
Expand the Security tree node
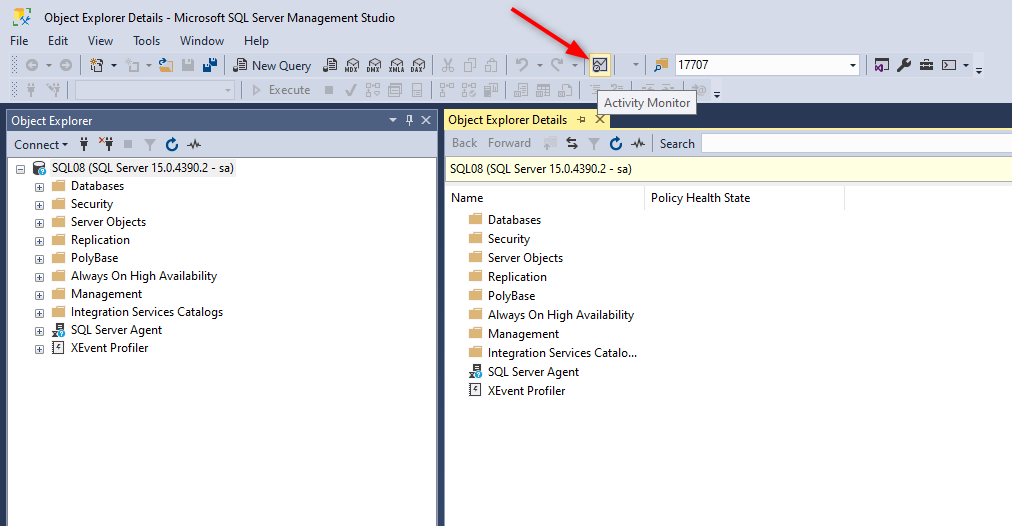[x=39, y=205]
